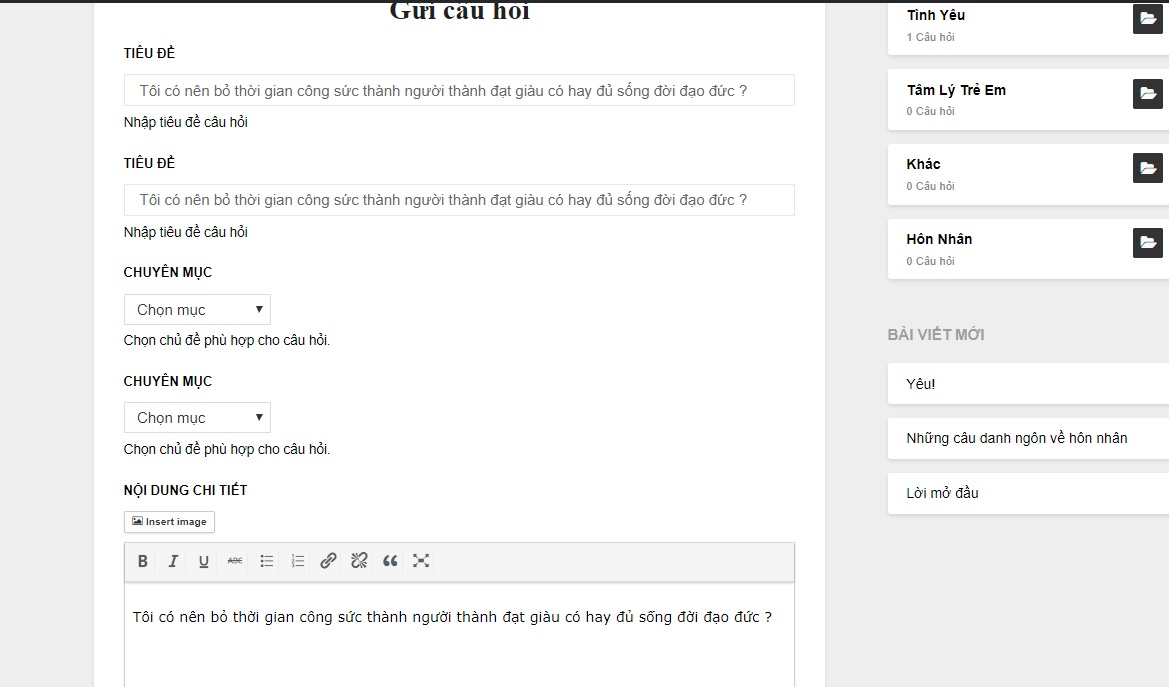The image size is (1169, 687).
Task: Underline the selected editor text
Action: point(204,561)
